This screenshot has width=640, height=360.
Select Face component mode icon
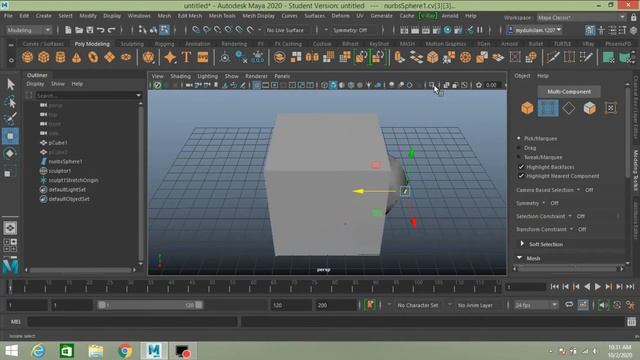coord(590,108)
